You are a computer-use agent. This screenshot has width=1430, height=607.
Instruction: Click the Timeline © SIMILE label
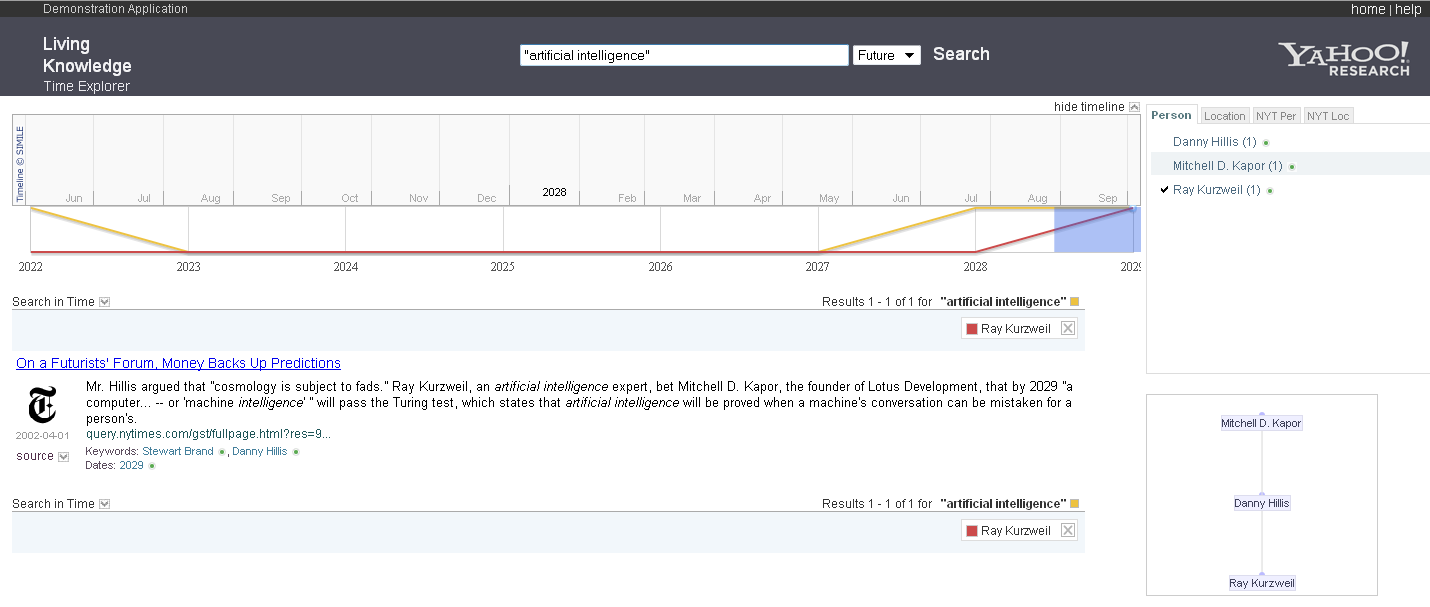(x=19, y=165)
